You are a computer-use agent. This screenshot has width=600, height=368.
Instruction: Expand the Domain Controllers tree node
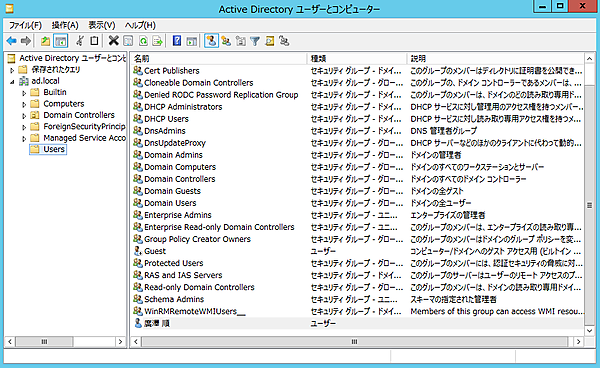[x=24, y=116]
